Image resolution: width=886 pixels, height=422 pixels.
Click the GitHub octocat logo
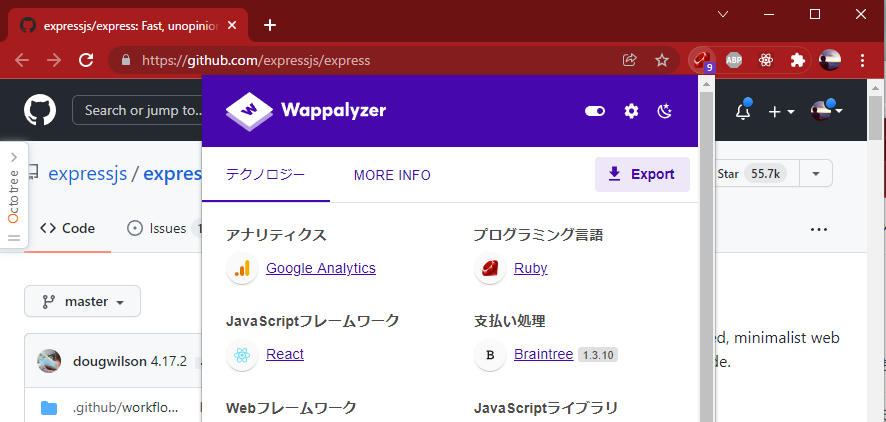click(x=40, y=110)
